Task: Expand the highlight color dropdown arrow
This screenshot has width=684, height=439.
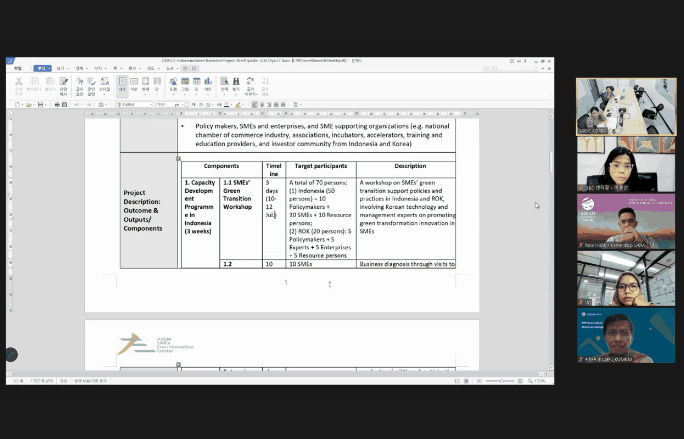Action: pyautogui.click(x=240, y=104)
